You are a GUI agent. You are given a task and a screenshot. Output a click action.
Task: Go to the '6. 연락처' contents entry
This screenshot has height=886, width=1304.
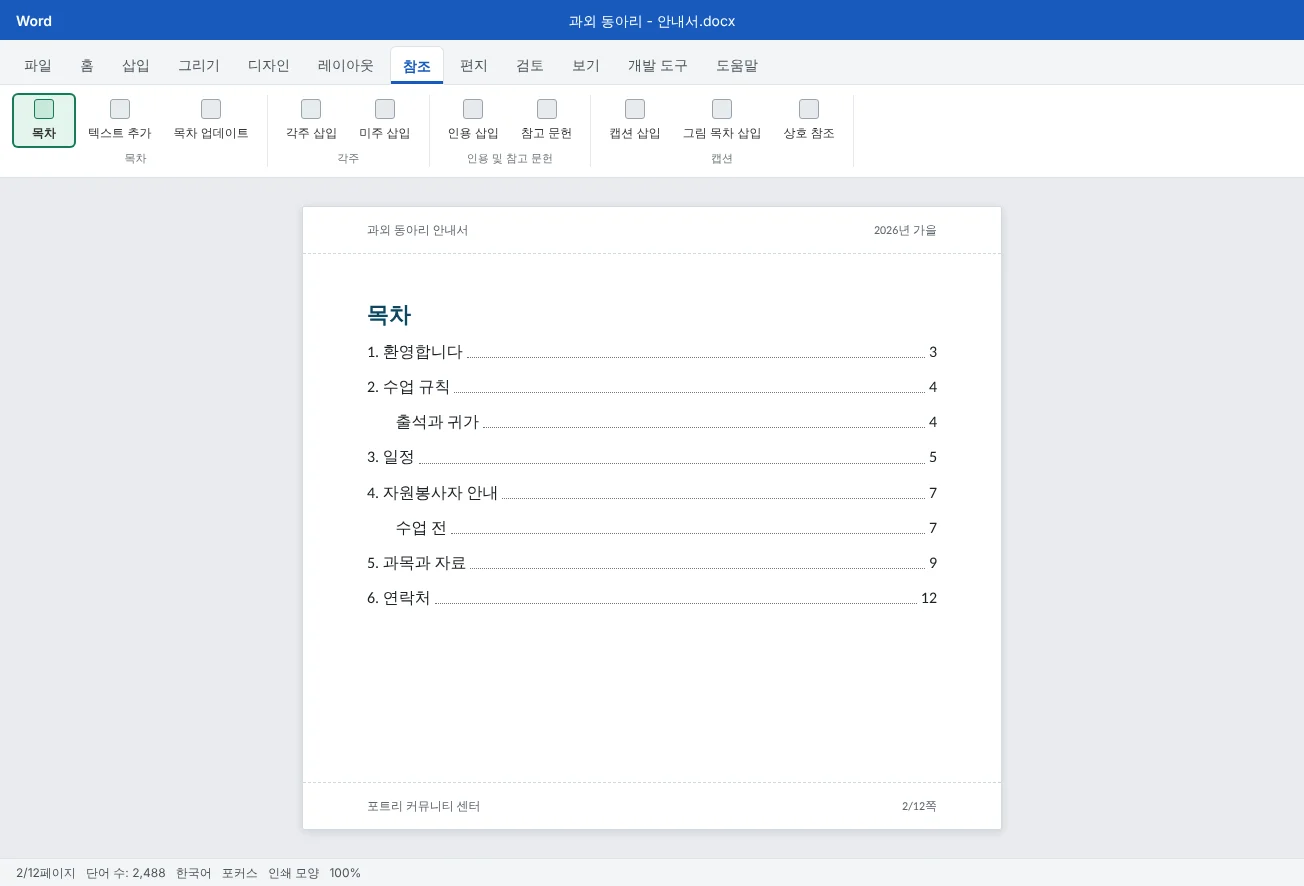click(652, 598)
